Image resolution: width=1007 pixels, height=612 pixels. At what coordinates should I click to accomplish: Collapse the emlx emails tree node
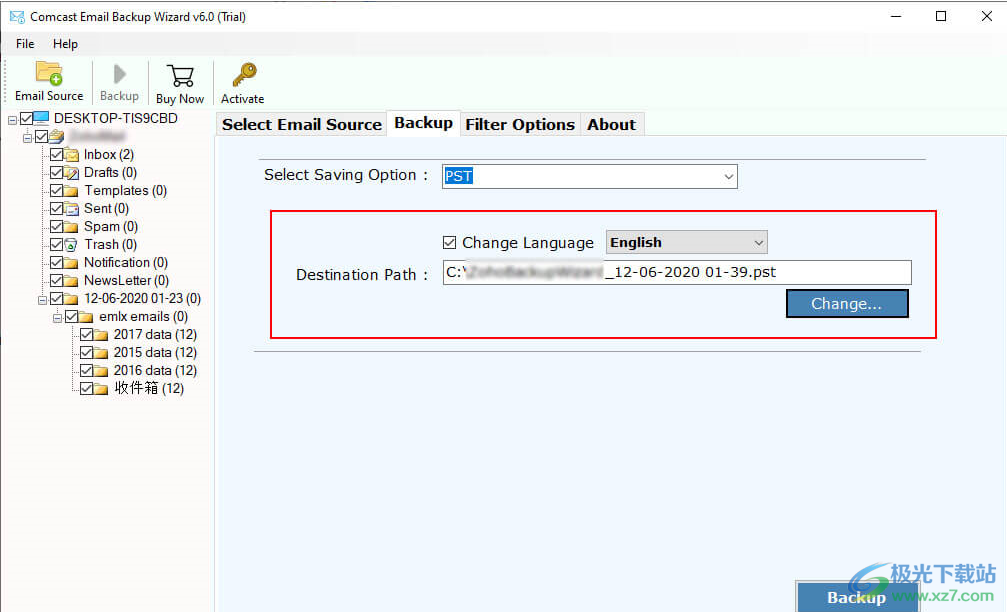point(57,318)
